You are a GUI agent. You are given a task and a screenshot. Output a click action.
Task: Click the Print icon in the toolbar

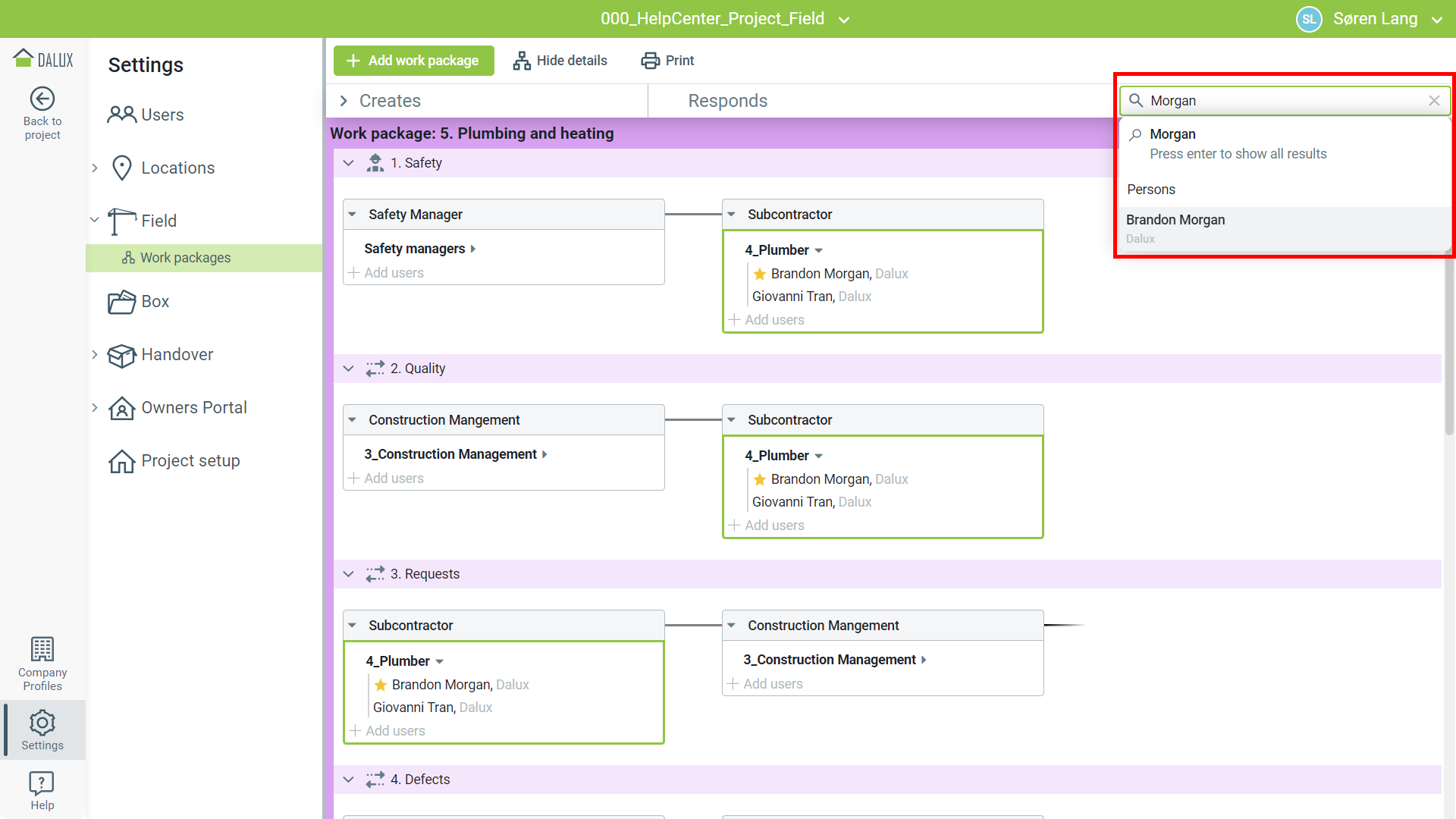click(x=650, y=61)
